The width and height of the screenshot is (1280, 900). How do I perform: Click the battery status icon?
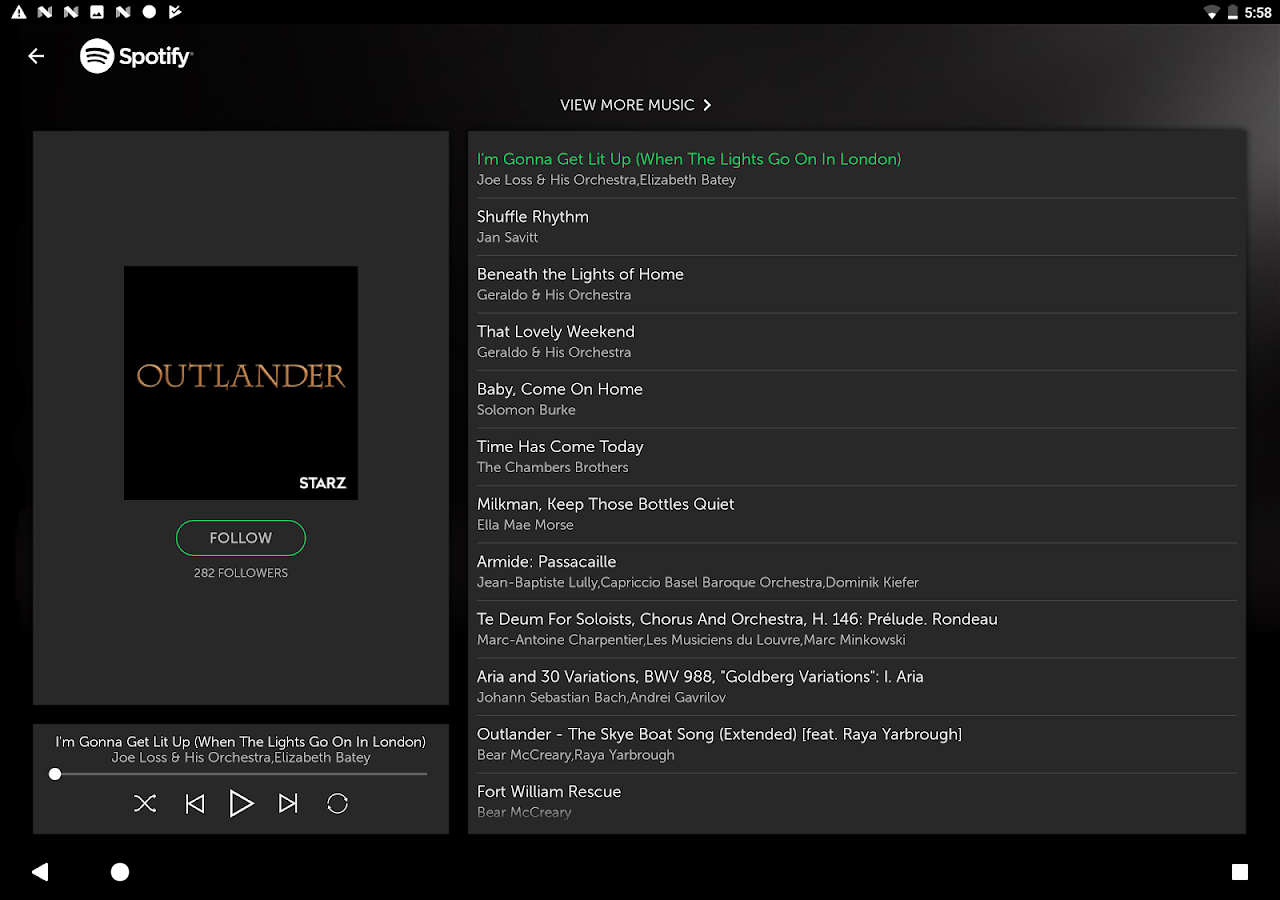pyautogui.click(x=1232, y=12)
